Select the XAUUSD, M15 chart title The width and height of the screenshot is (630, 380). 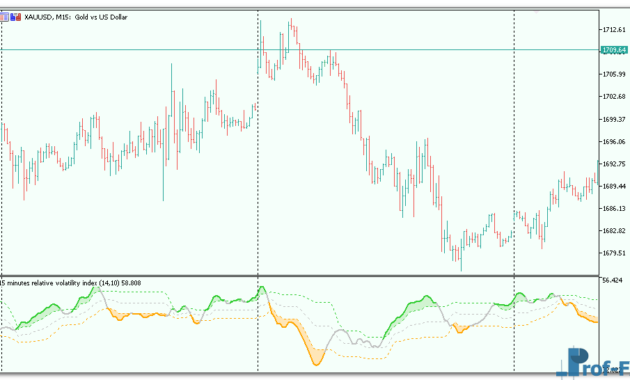click(x=76, y=17)
